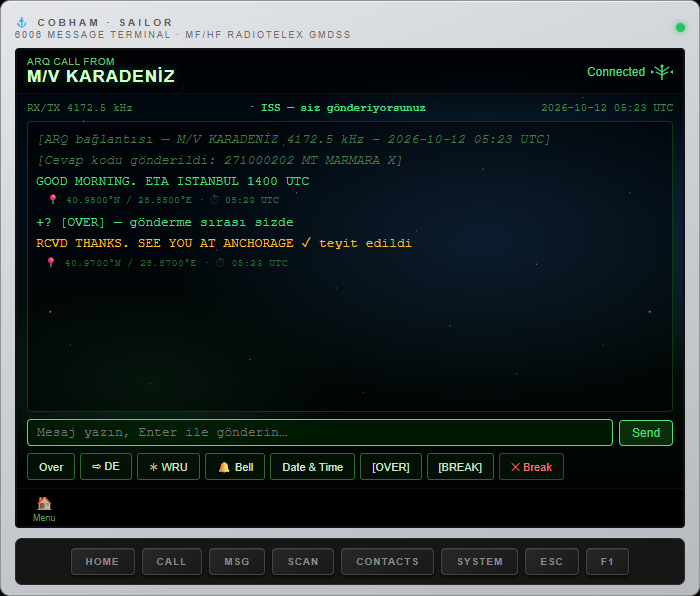Click the M/V KARADENİZ caller name

point(100,77)
